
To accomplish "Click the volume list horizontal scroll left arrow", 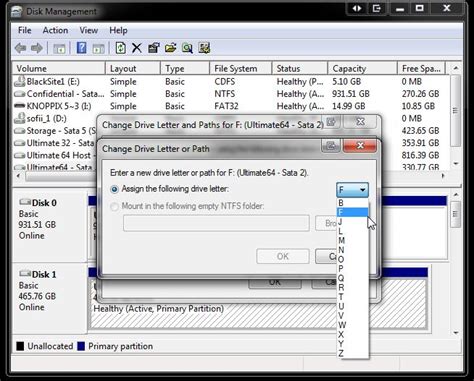I will 18,176.
